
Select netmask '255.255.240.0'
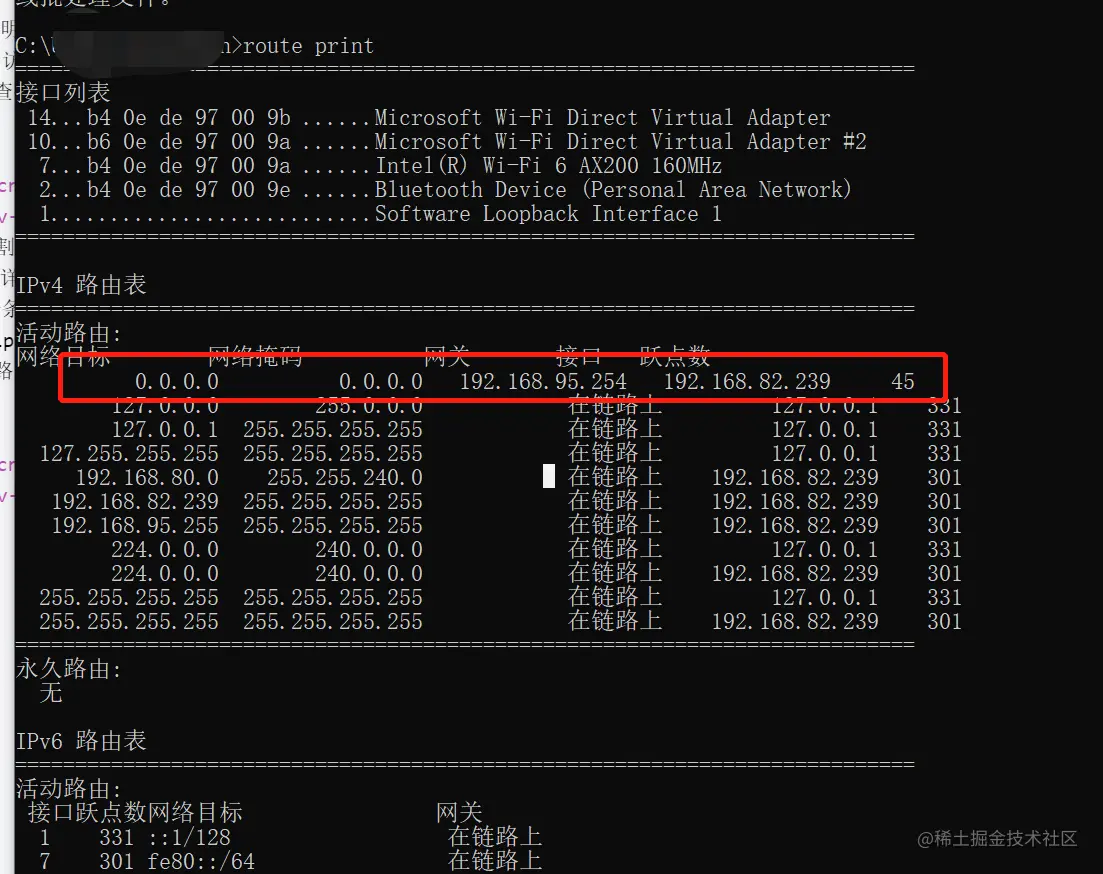(x=345, y=478)
